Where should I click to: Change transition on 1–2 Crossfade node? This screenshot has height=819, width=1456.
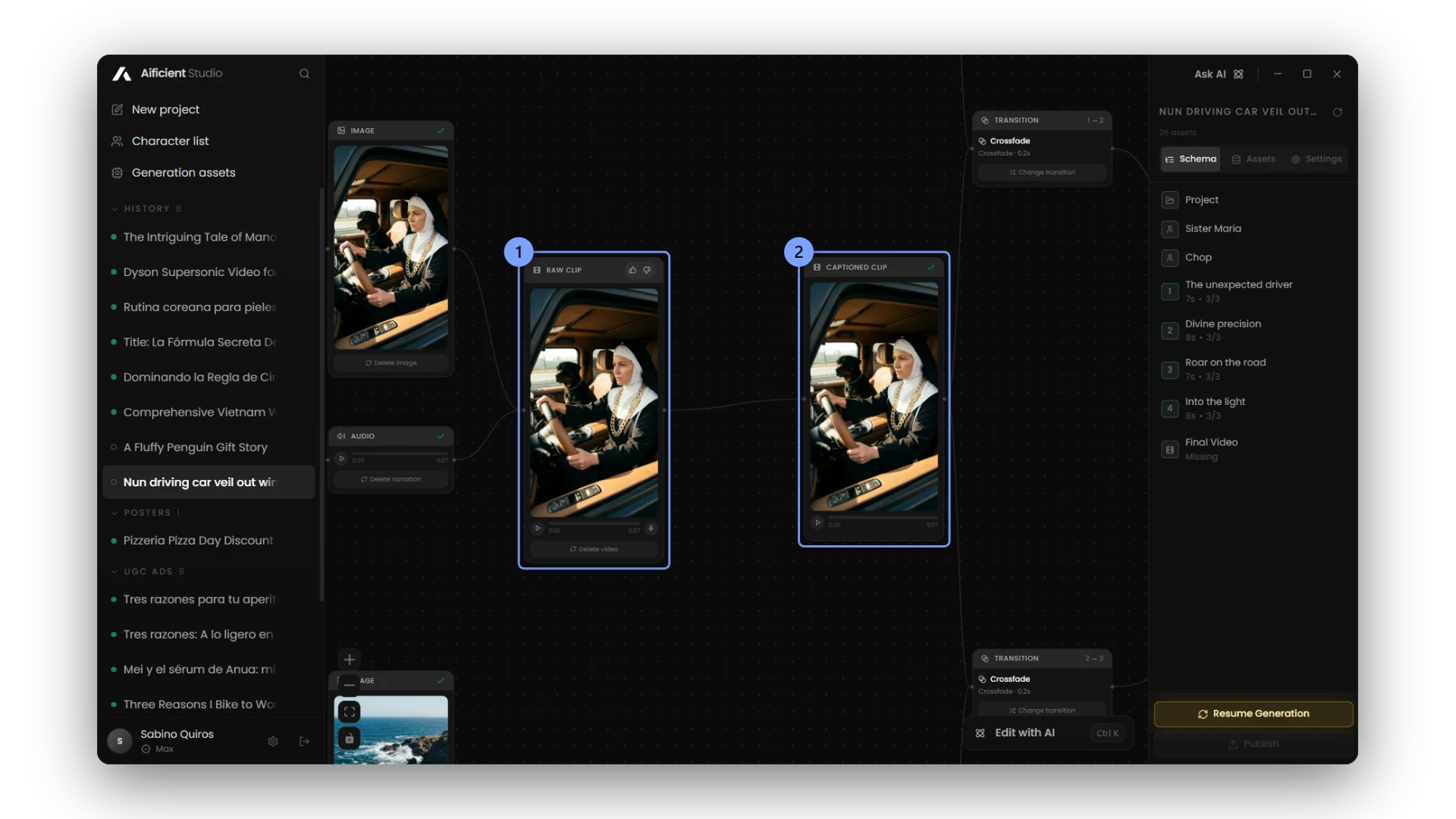coord(1042,172)
